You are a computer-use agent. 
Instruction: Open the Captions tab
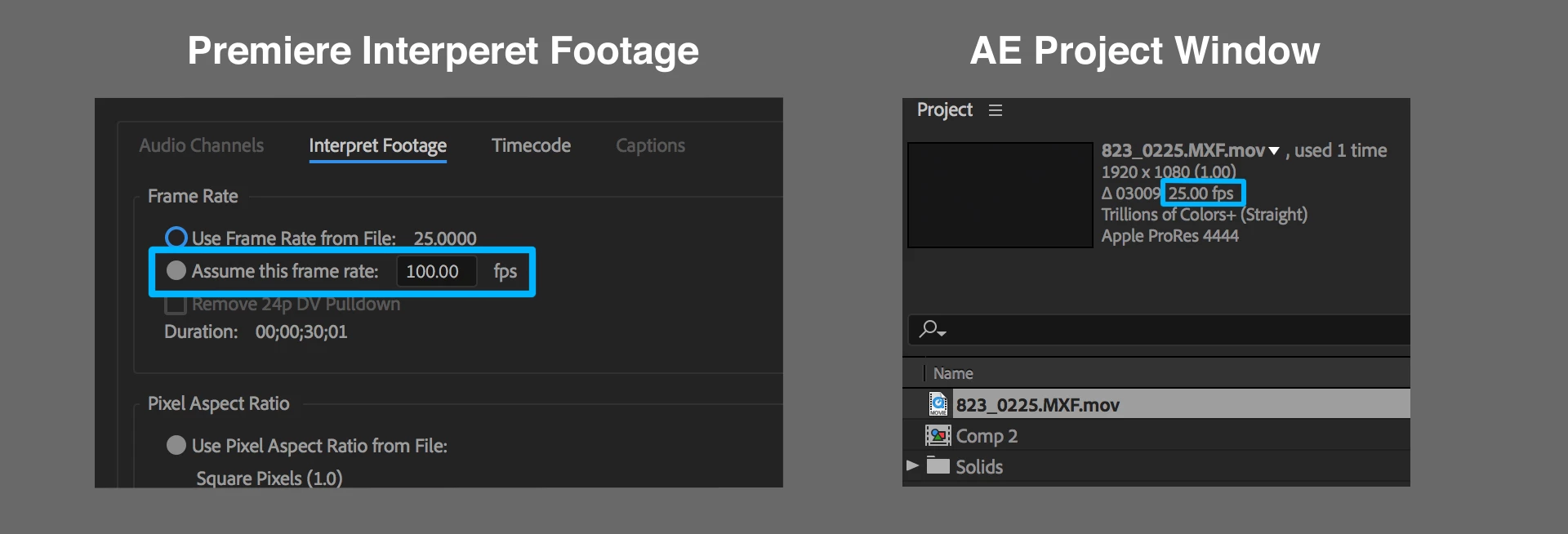pos(650,145)
